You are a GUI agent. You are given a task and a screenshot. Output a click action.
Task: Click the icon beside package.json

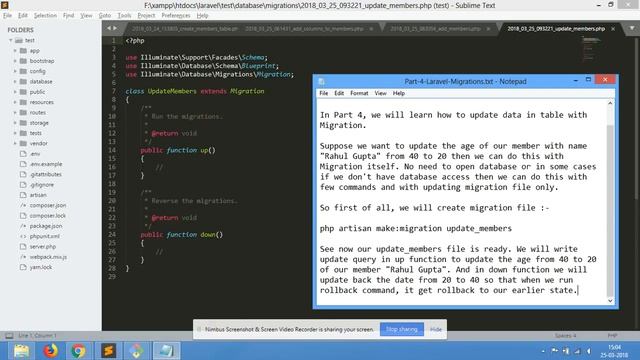coord(23,226)
